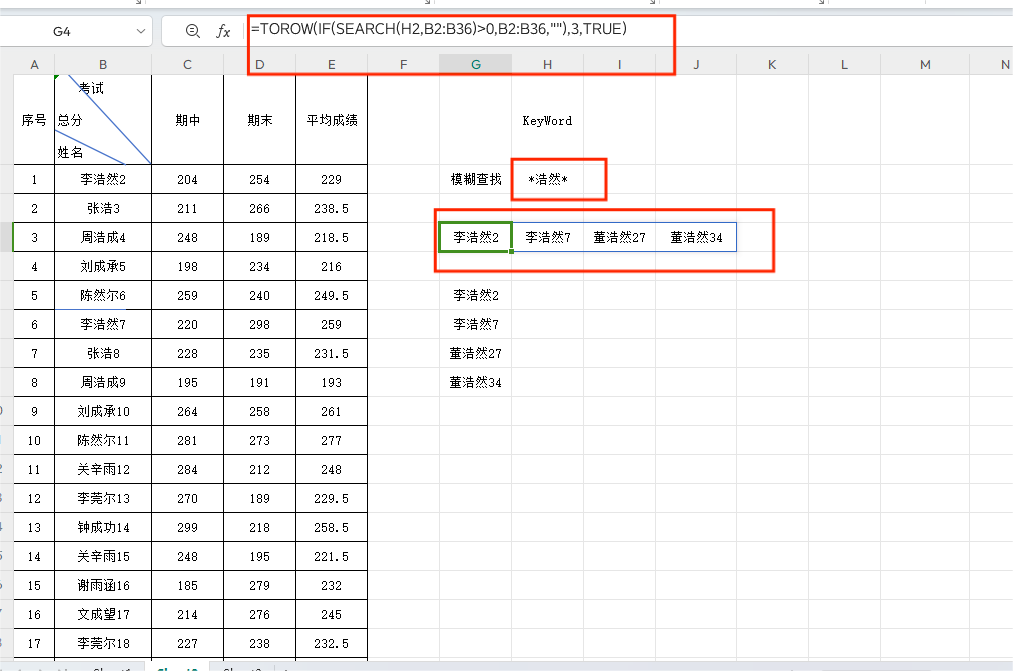1013x671 pixels.
Task: Open the name box dropdown arrow
Action: pyautogui.click(x=141, y=31)
